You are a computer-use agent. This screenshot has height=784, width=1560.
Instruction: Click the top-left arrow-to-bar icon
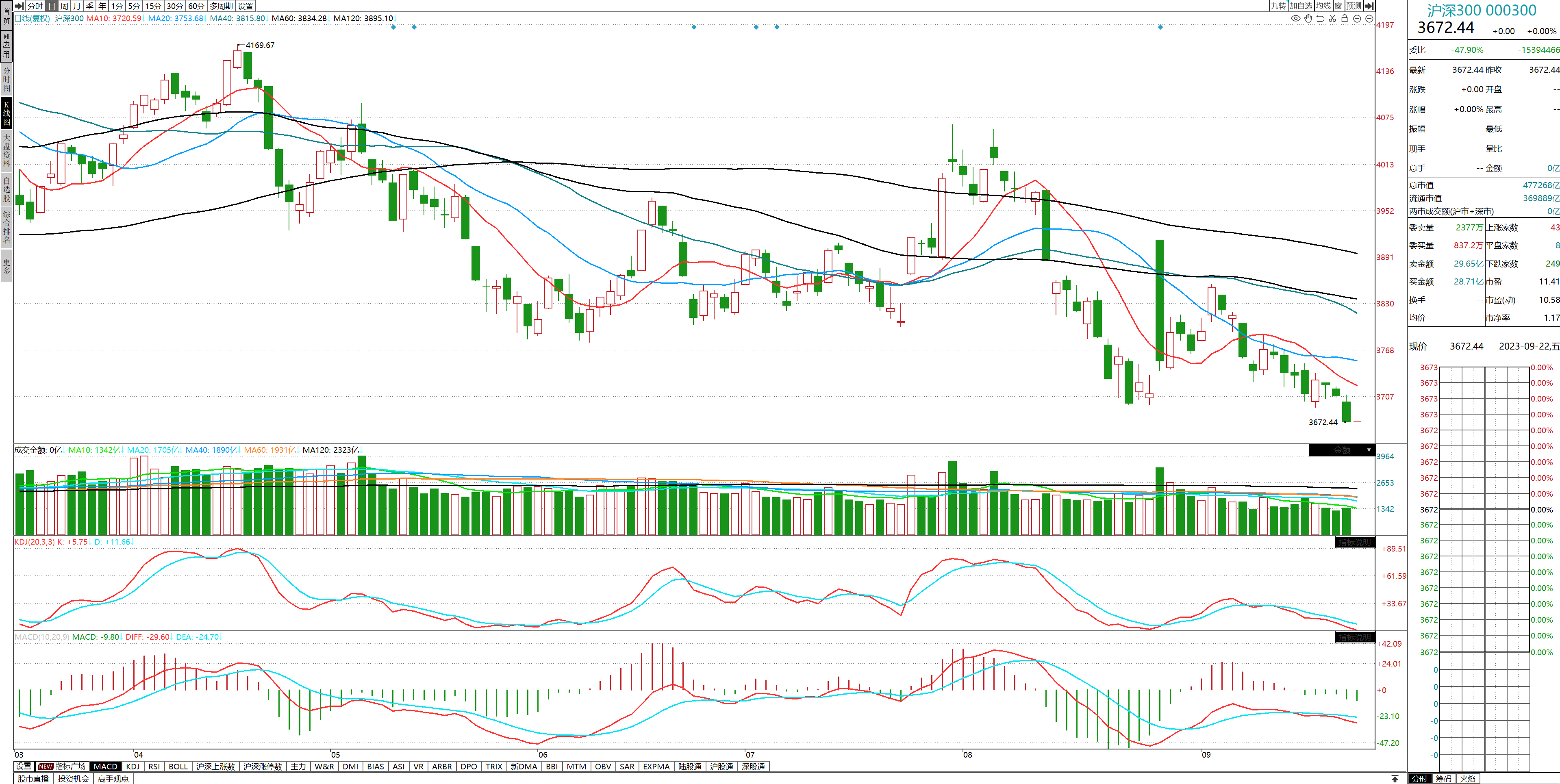click(x=20, y=6)
